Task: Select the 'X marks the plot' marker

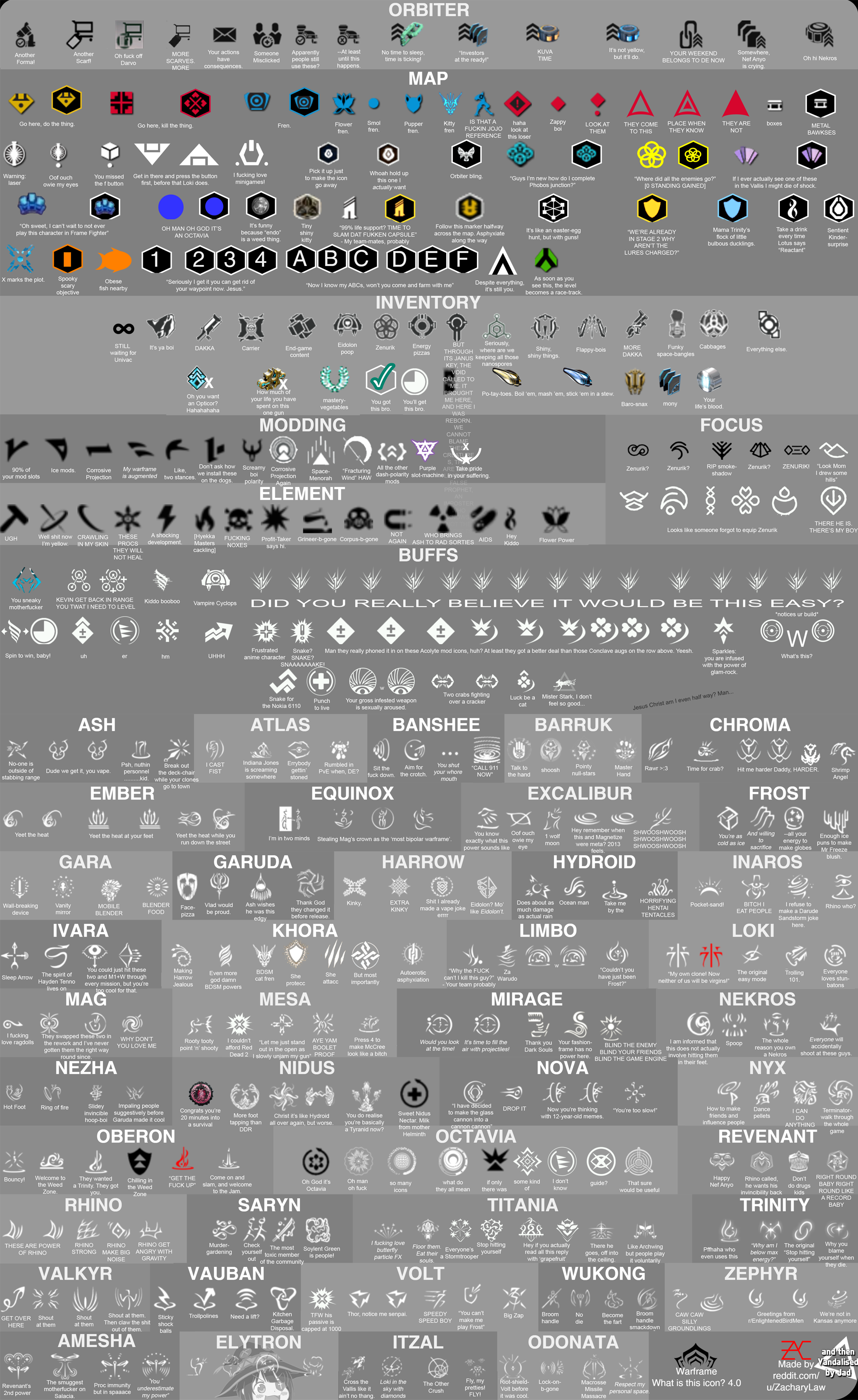Action: [x=22, y=258]
